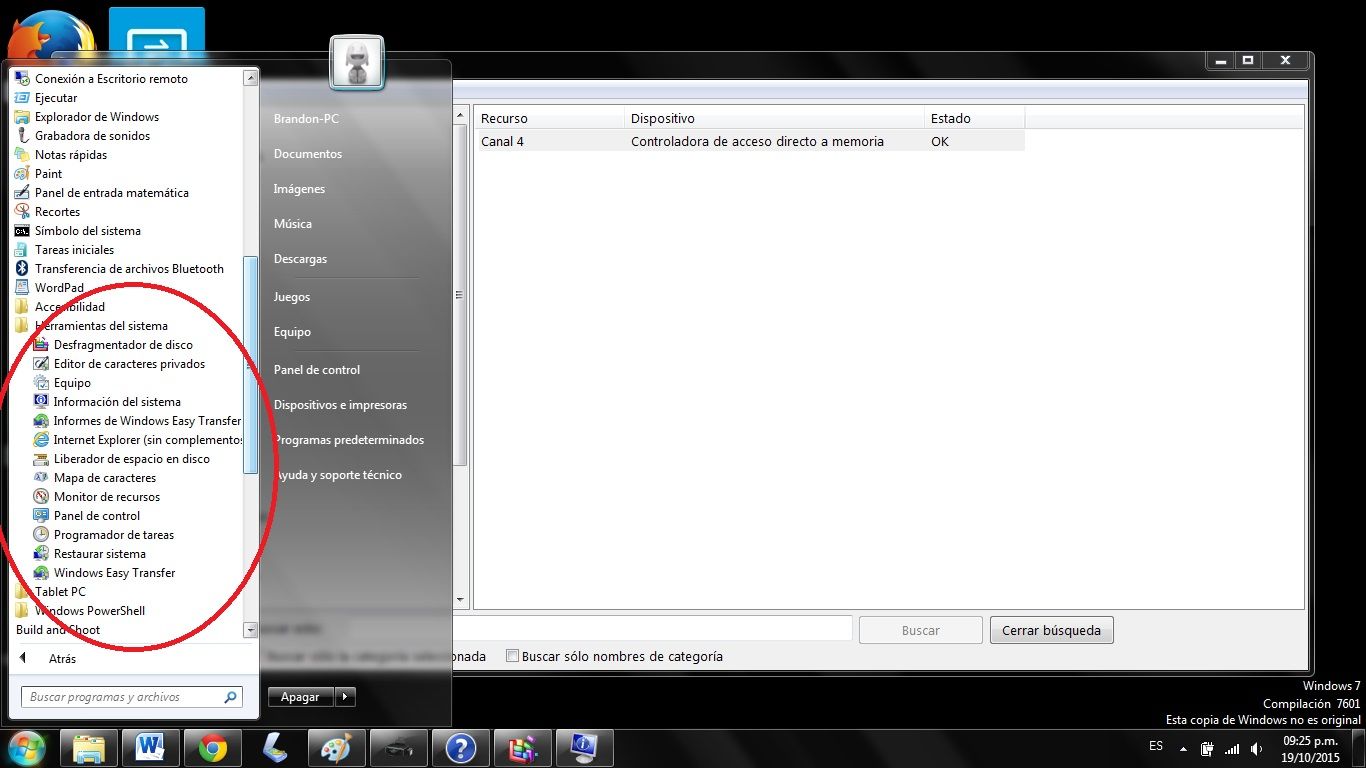Click the Start menu programs list scrollbar
Image resolution: width=1366 pixels, height=768 pixels.
tap(251, 364)
